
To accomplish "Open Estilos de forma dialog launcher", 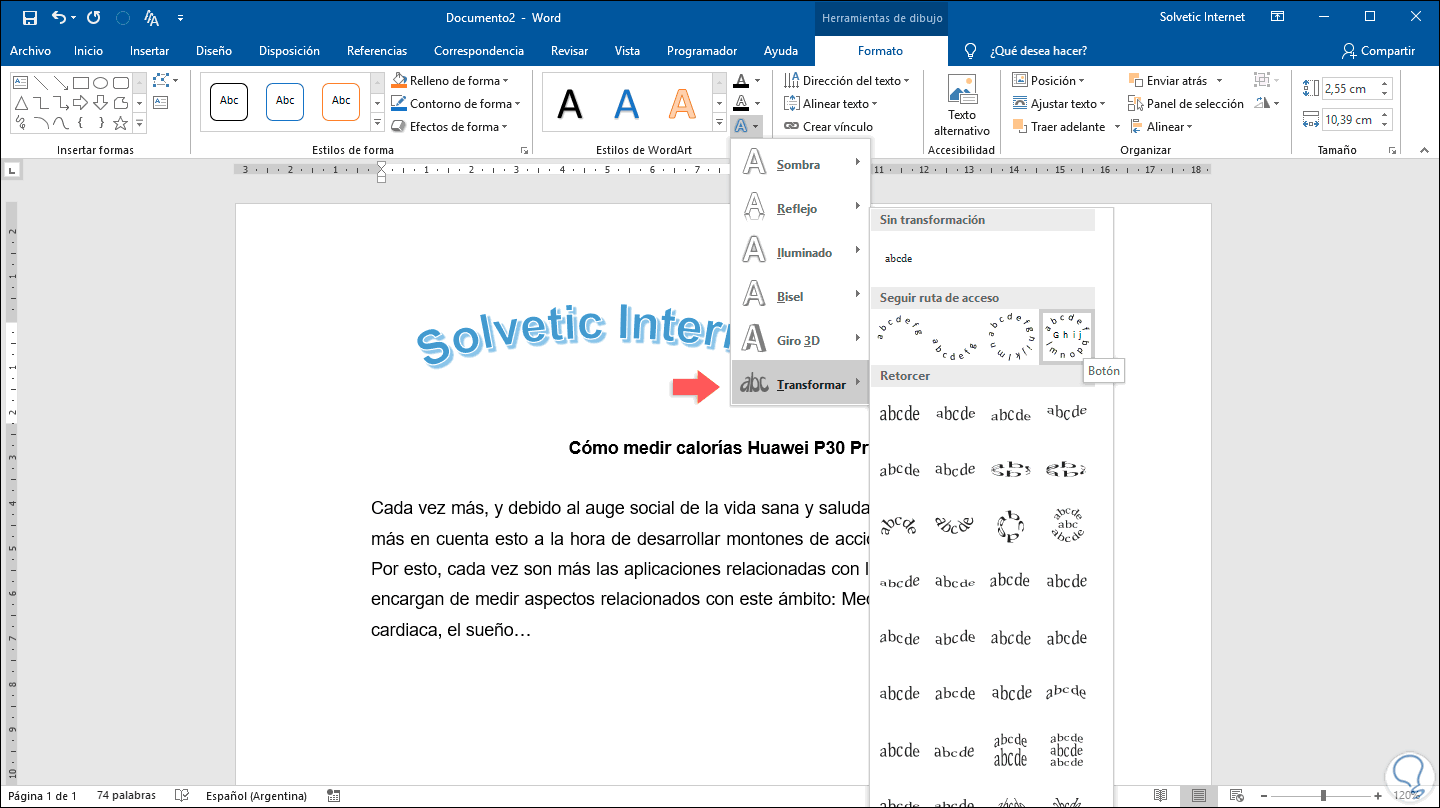I will (524, 150).
